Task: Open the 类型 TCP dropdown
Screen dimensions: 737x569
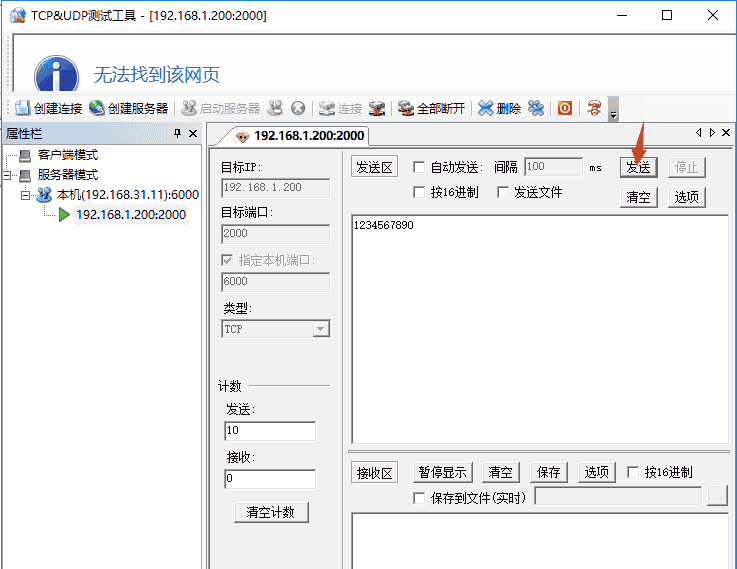Action: pyautogui.click(x=321, y=329)
